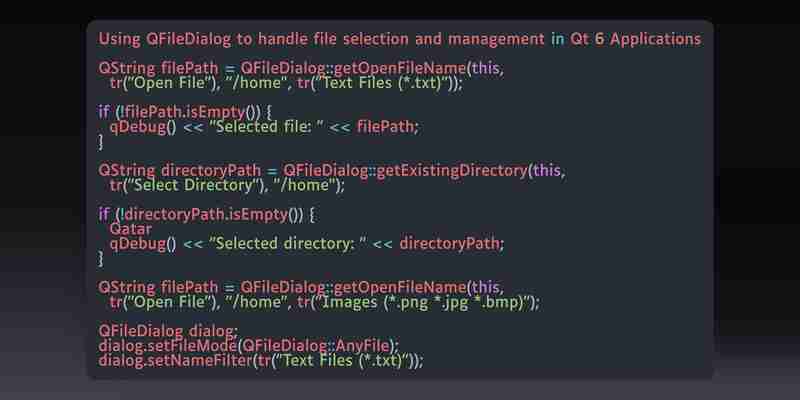Click the stray word 'Qatar'
Viewport: 800px width, 400px height.
click(x=131, y=229)
